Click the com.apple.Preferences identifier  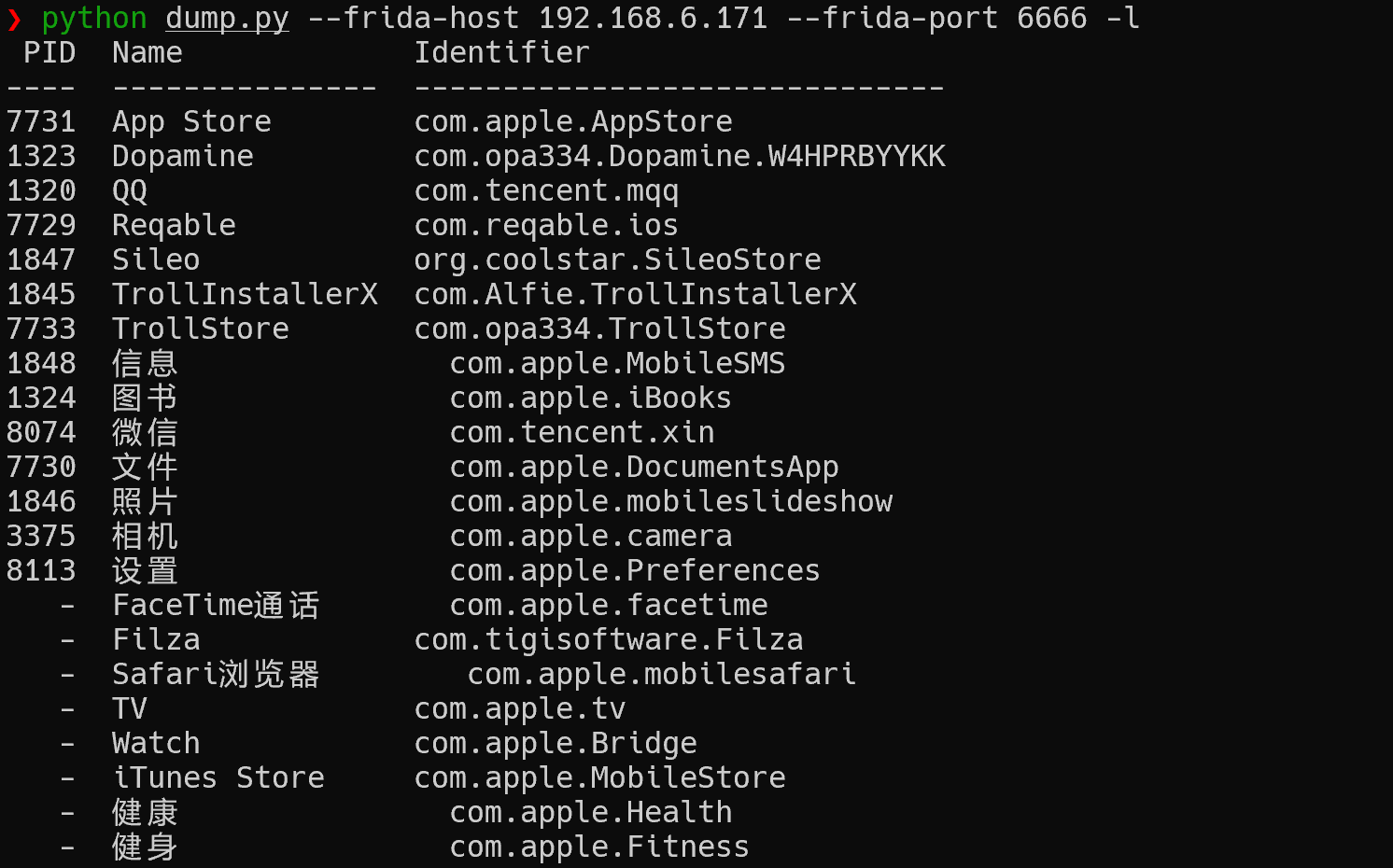pos(635,571)
